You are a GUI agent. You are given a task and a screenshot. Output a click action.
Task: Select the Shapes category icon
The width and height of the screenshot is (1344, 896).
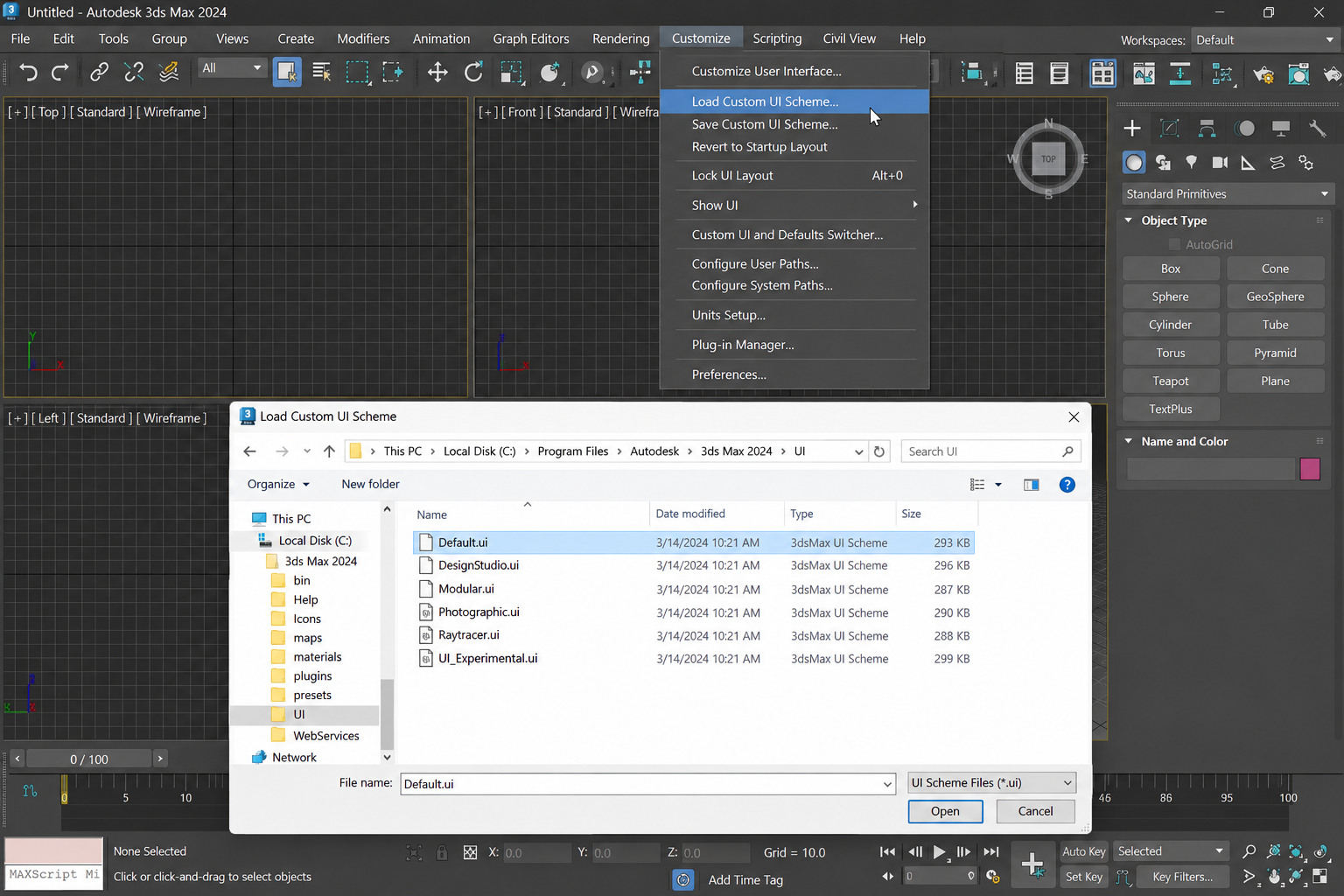1163,163
